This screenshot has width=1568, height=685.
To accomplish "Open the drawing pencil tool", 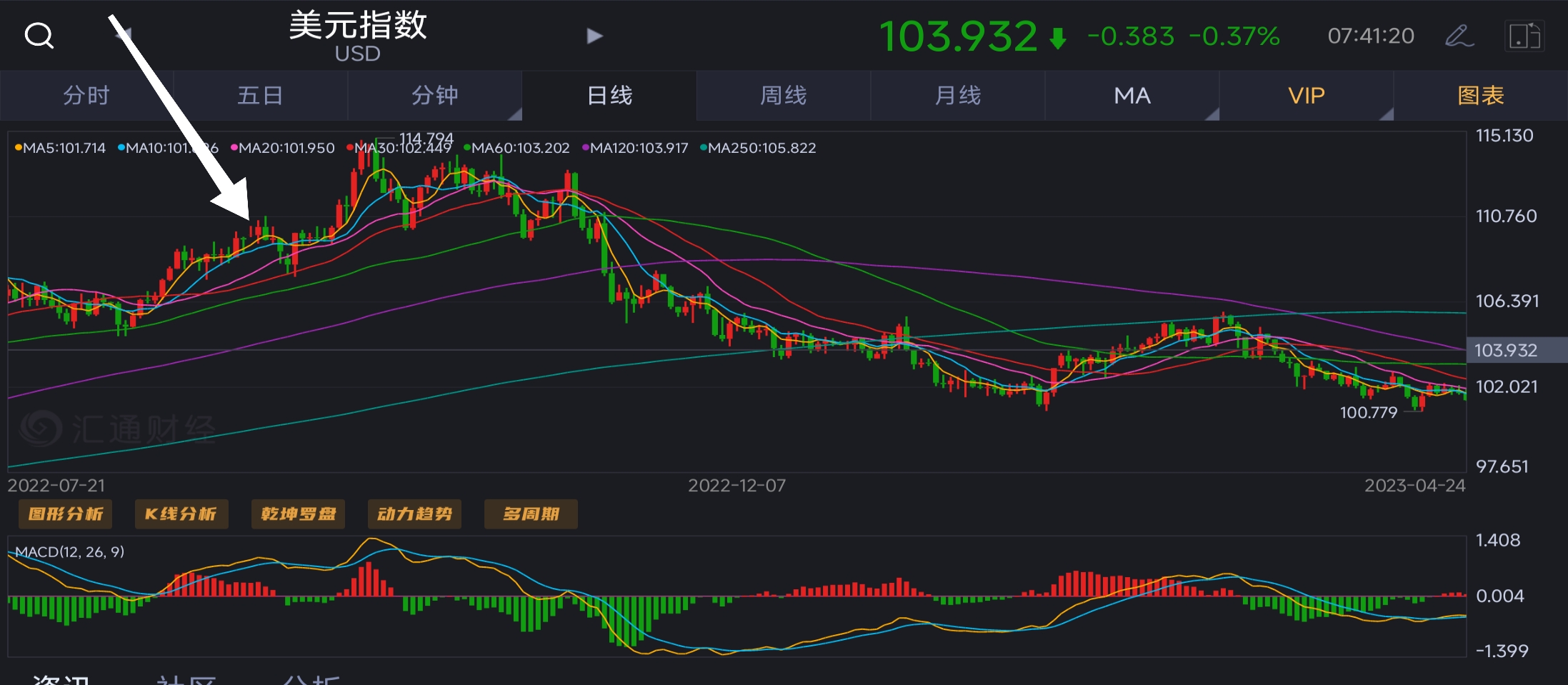I will coord(1459,36).
